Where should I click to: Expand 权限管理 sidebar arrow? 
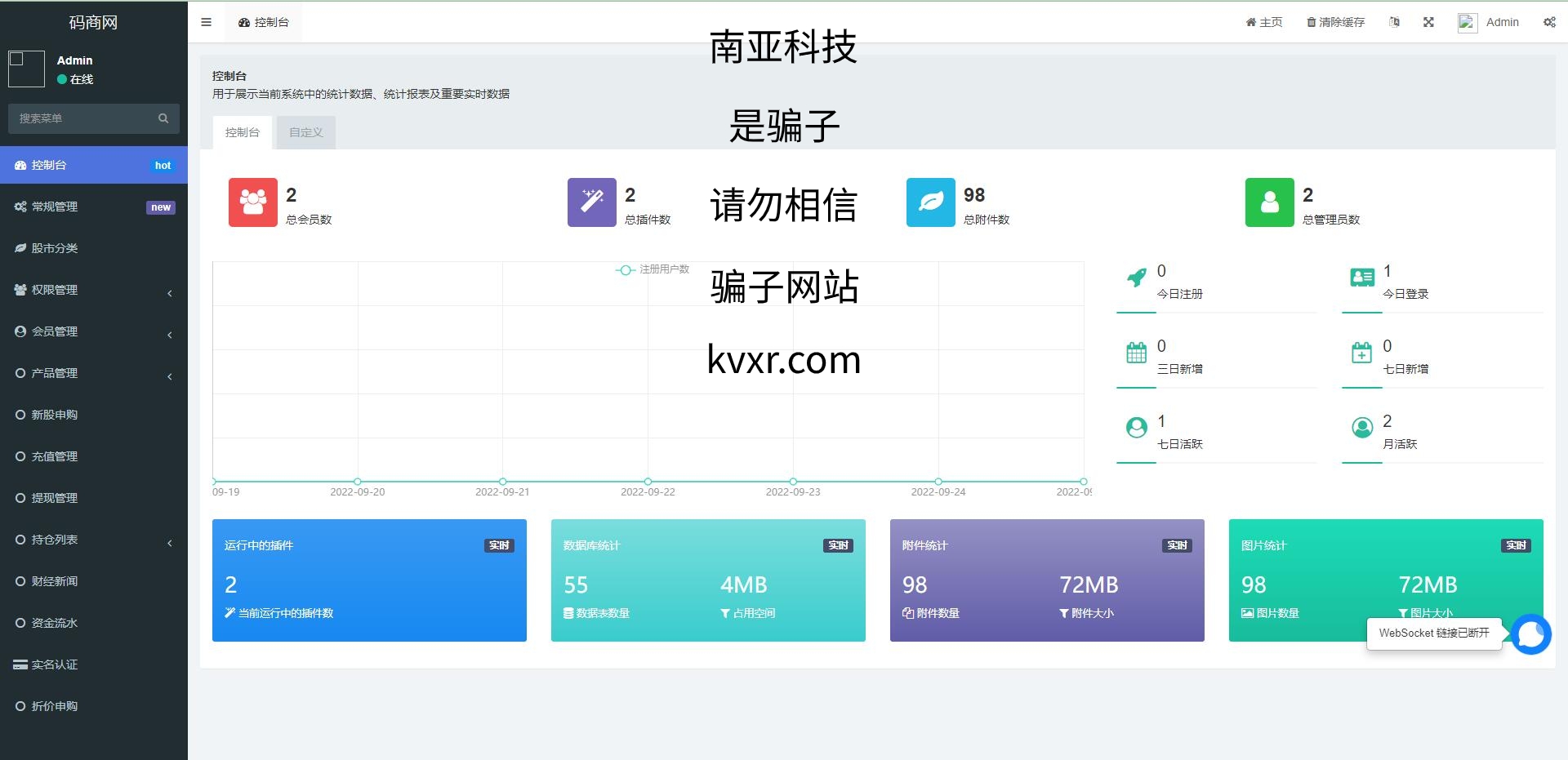coord(170,293)
